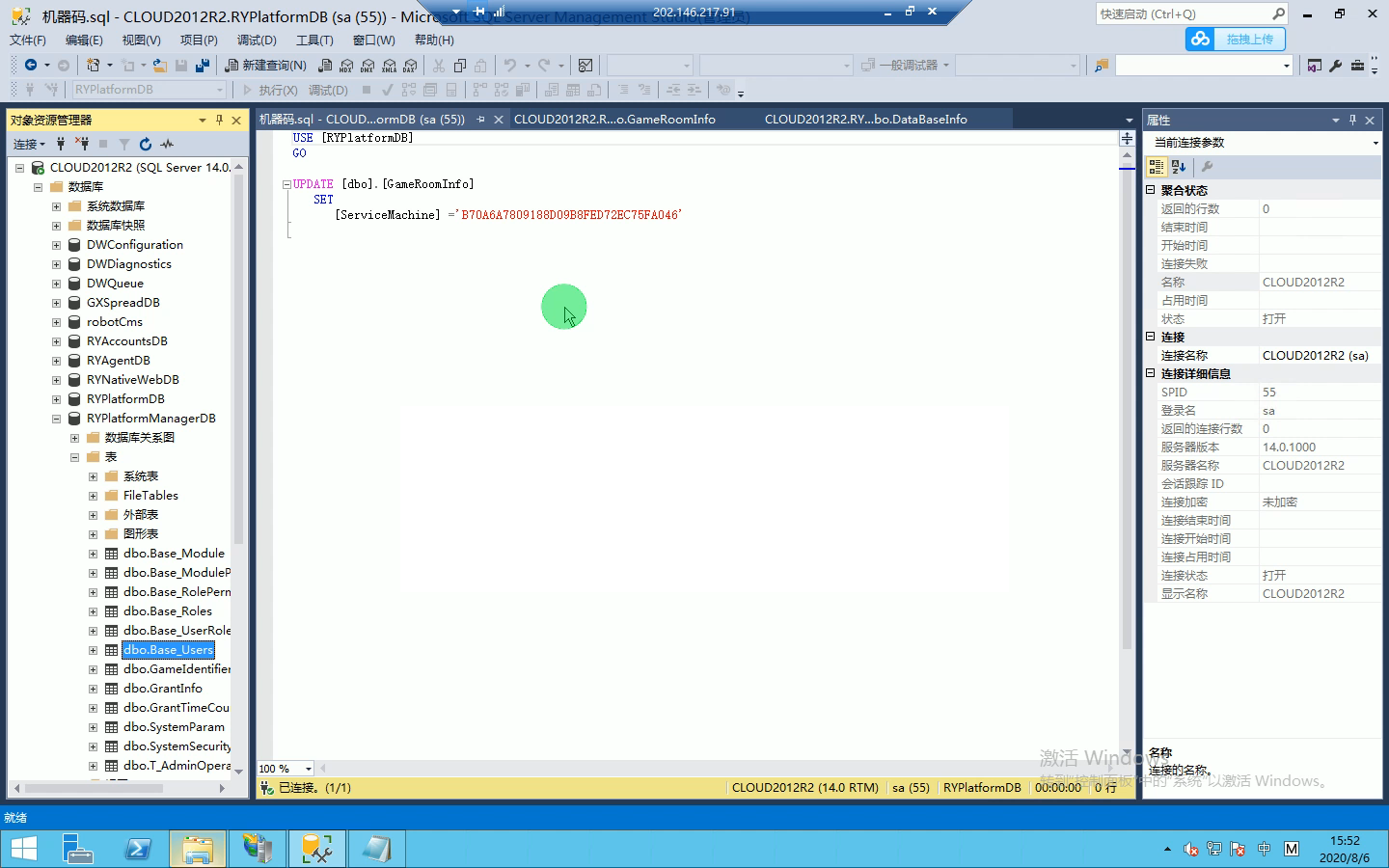Image resolution: width=1389 pixels, height=868 pixels.
Task: Toggle auto-hide pin on Object Explorer
Action: point(219,120)
